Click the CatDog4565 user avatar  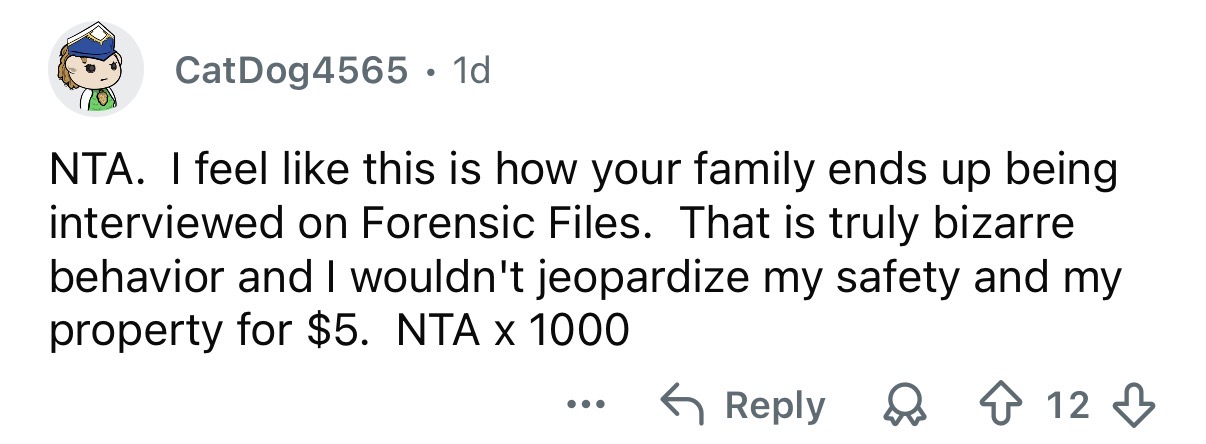pos(96,69)
